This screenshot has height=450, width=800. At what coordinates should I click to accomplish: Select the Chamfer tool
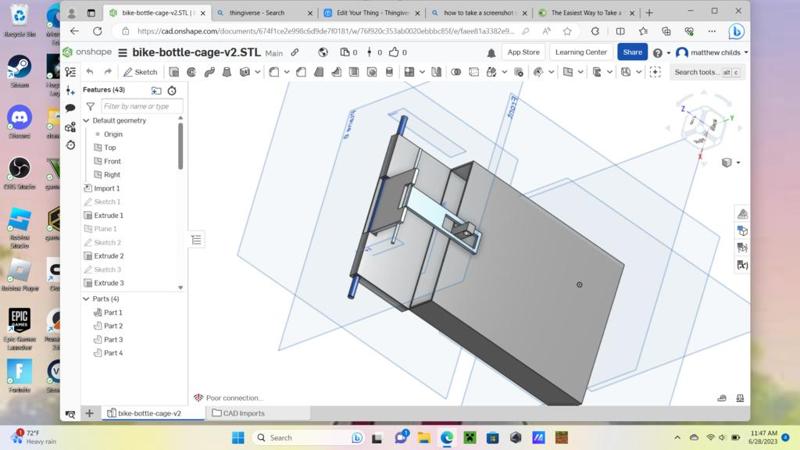(301, 72)
